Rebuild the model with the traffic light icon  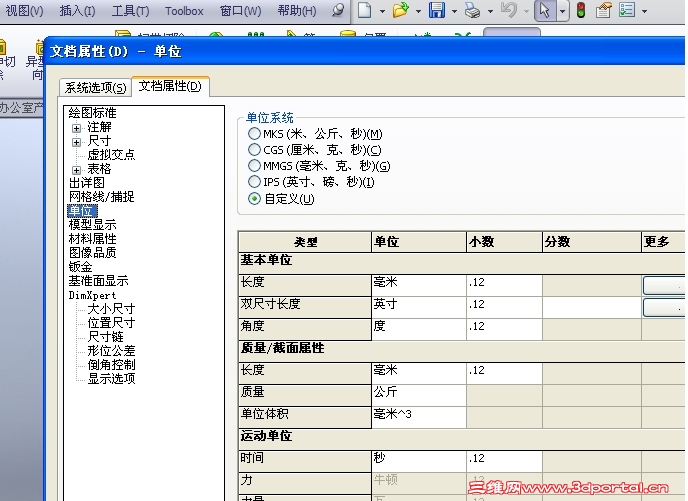tap(581, 10)
